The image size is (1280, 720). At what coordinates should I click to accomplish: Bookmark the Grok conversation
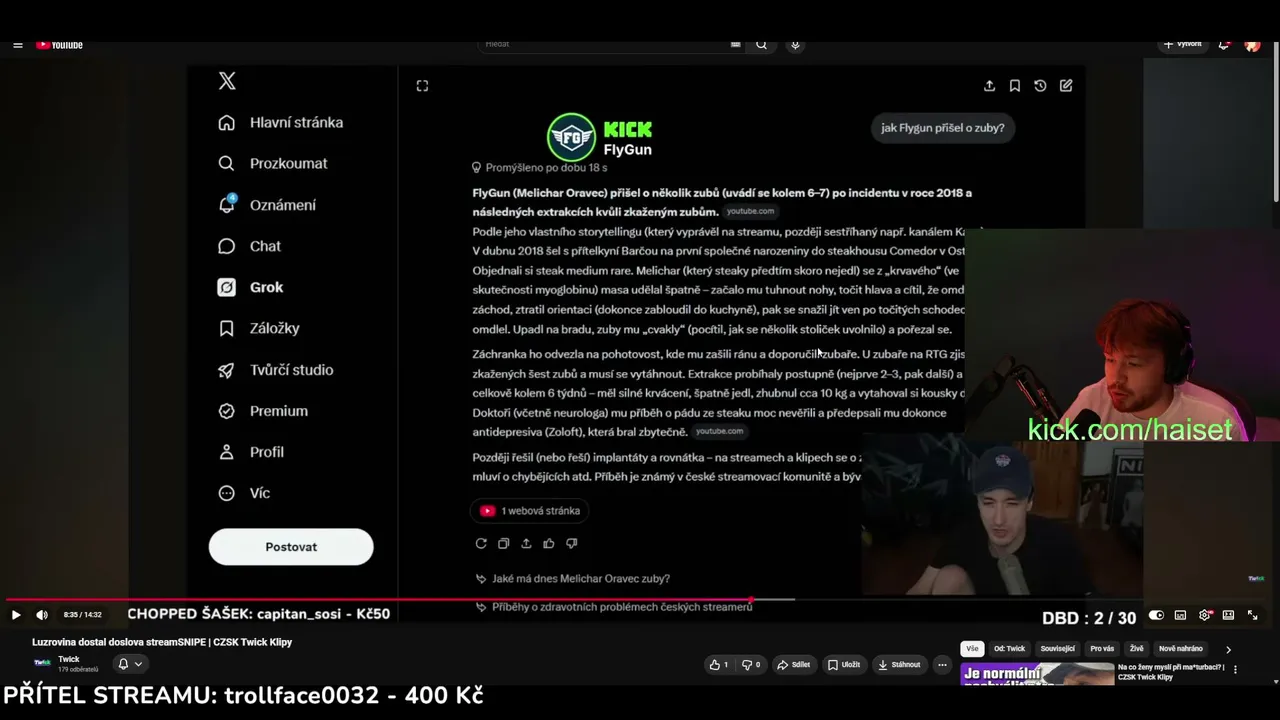pyautogui.click(x=1015, y=86)
